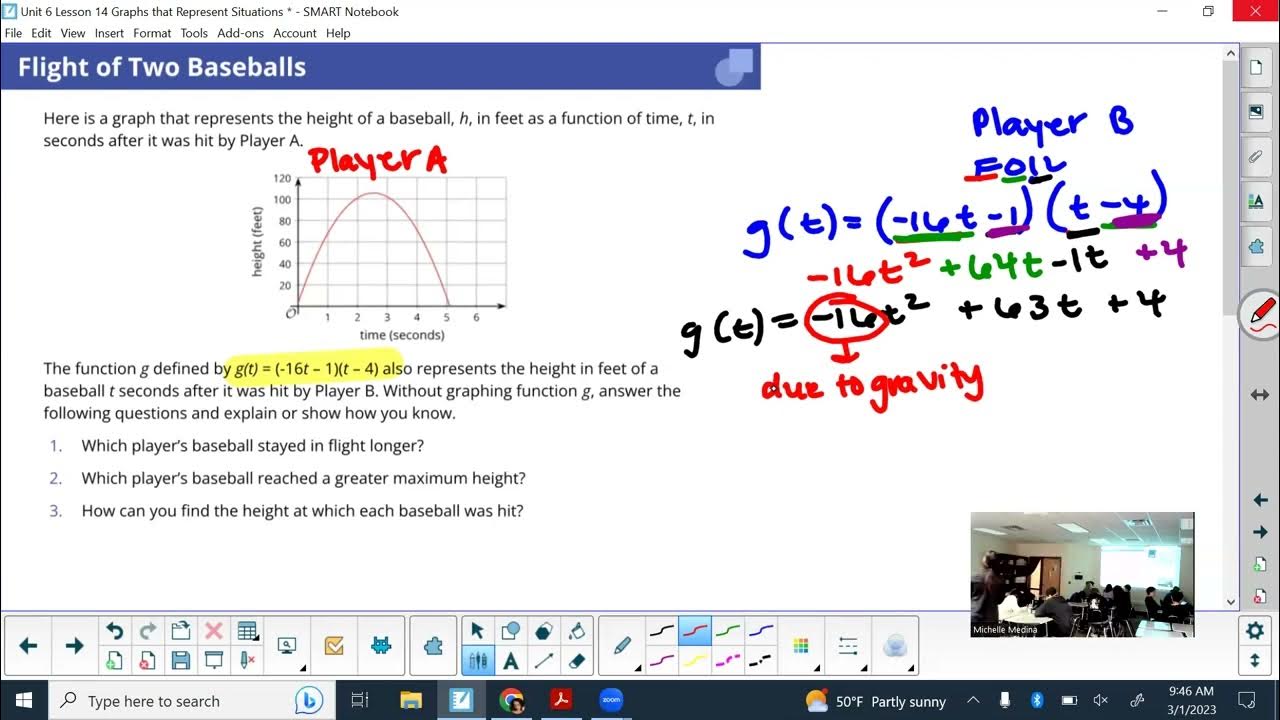
Task: Pick the yellow pen style
Action: coord(695,660)
